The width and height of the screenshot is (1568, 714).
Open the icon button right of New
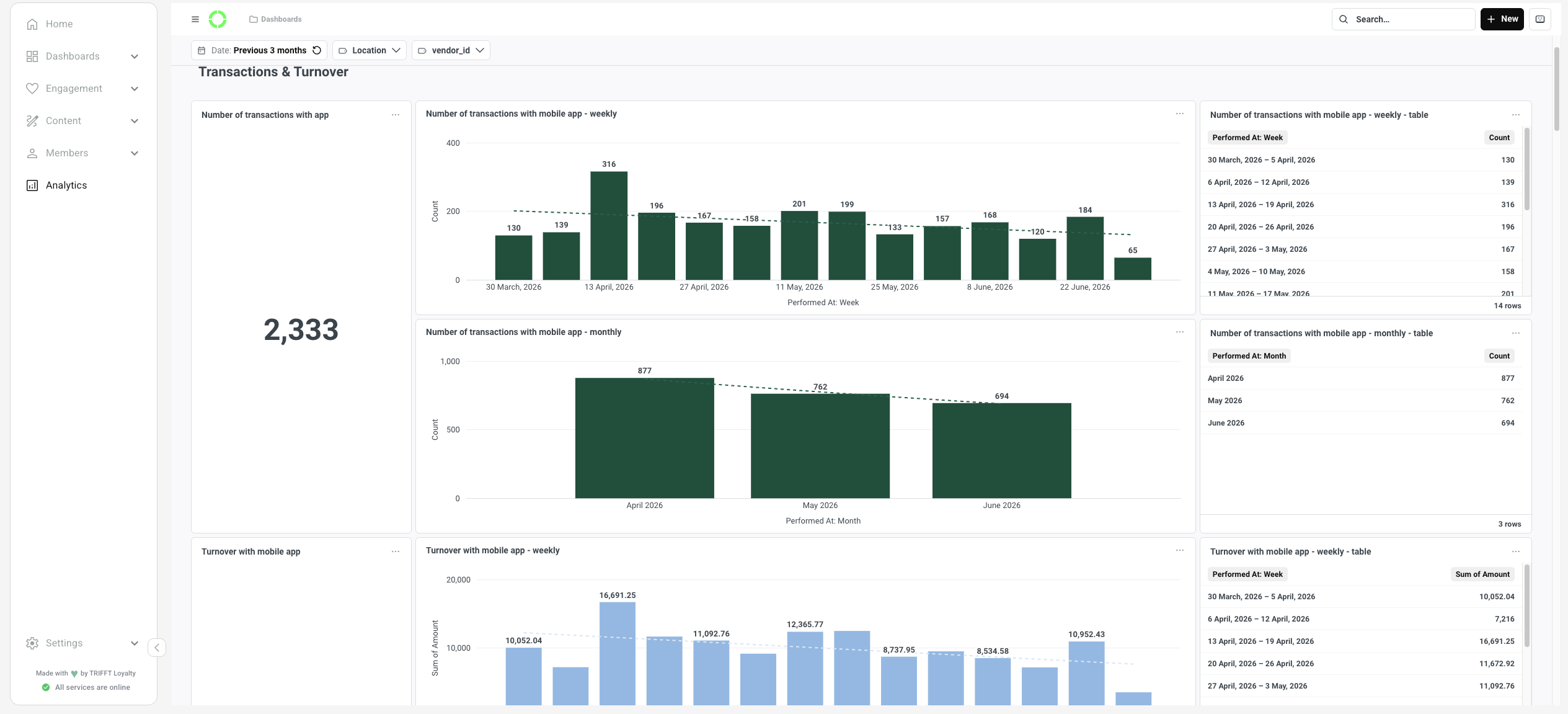pyautogui.click(x=1539, y=19)
